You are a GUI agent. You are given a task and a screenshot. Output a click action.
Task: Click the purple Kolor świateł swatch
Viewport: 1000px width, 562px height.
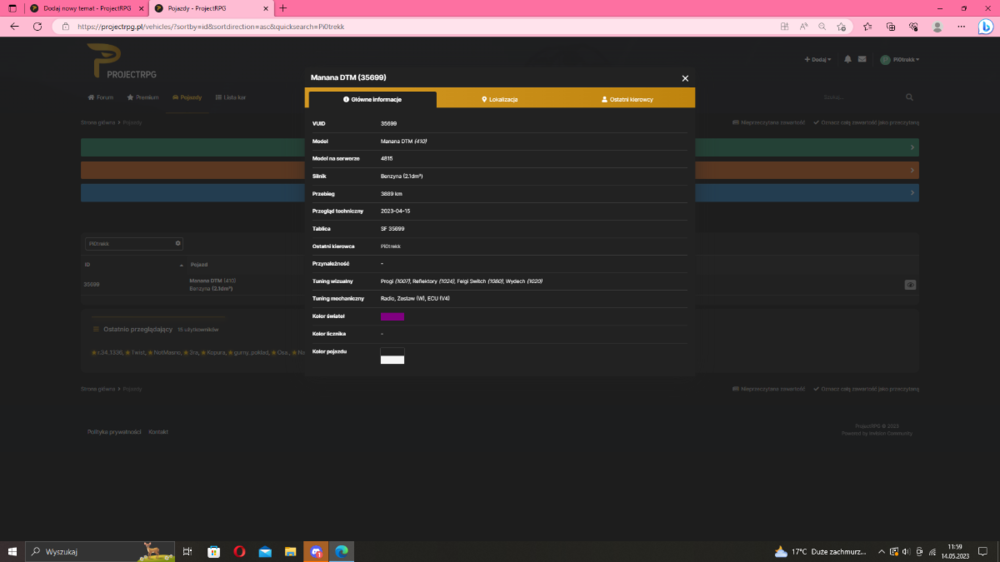[392, 316]
